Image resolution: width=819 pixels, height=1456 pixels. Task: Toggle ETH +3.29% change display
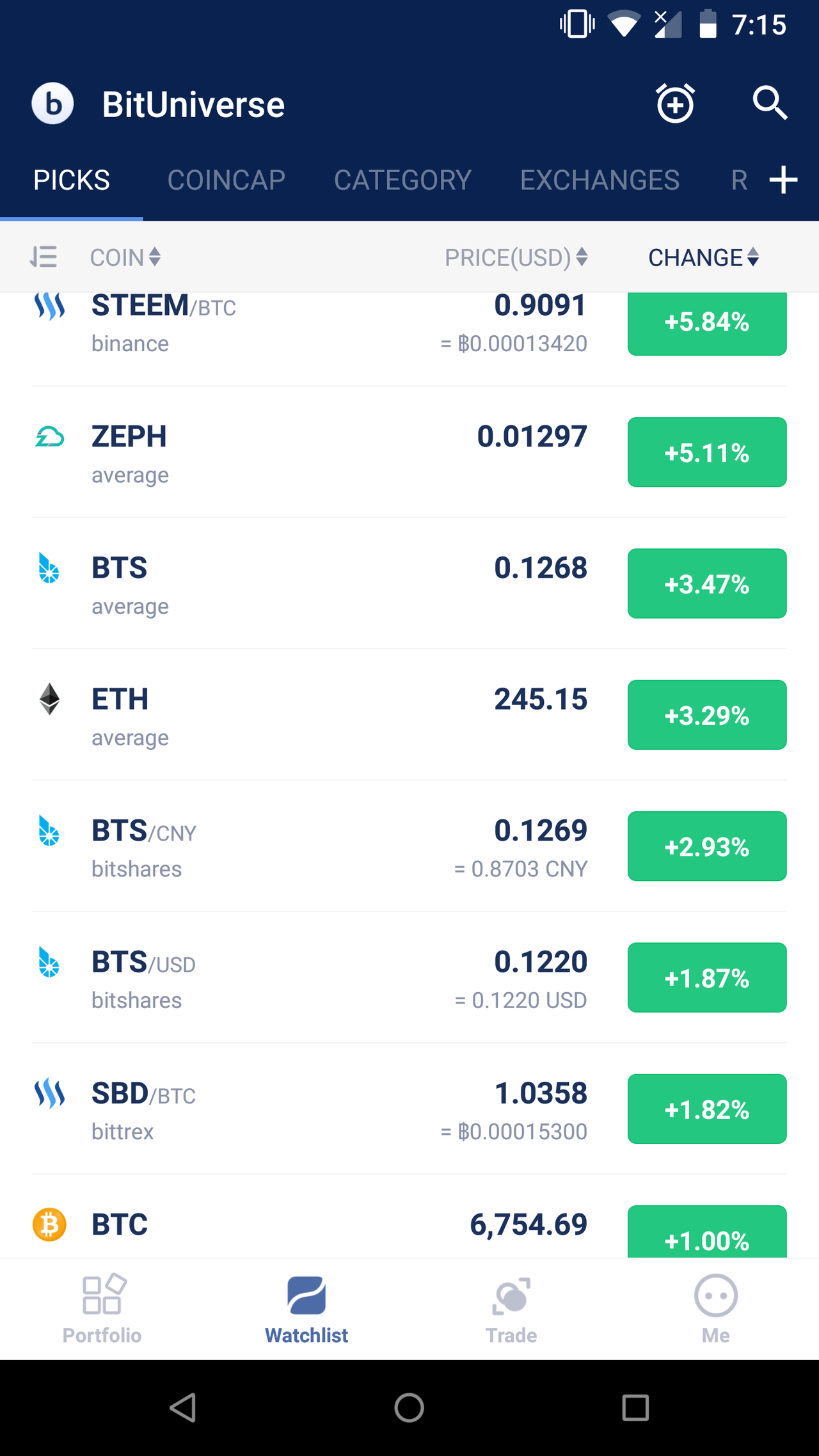(707, 715)
